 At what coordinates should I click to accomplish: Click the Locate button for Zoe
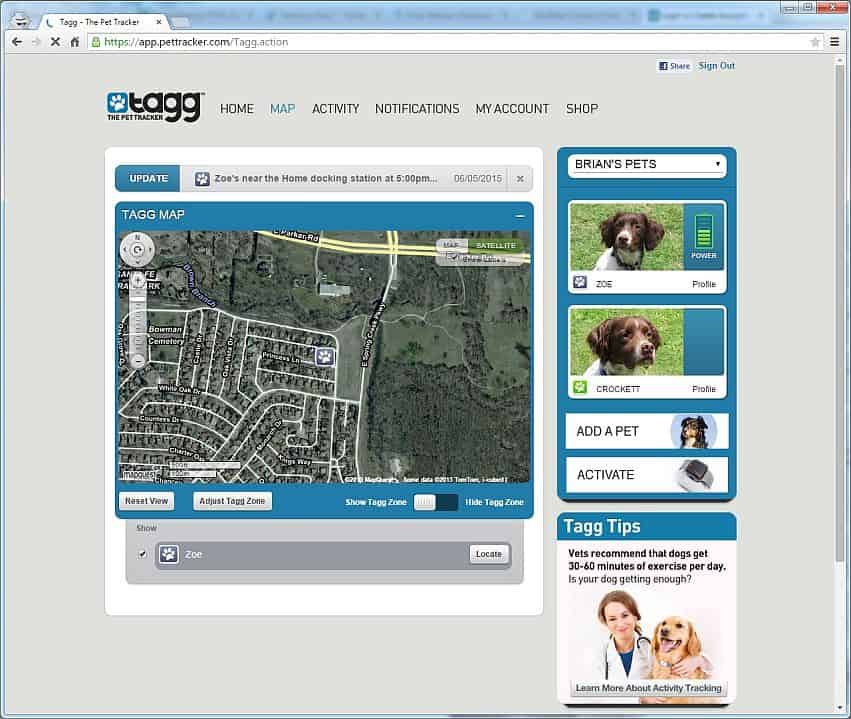488,554
